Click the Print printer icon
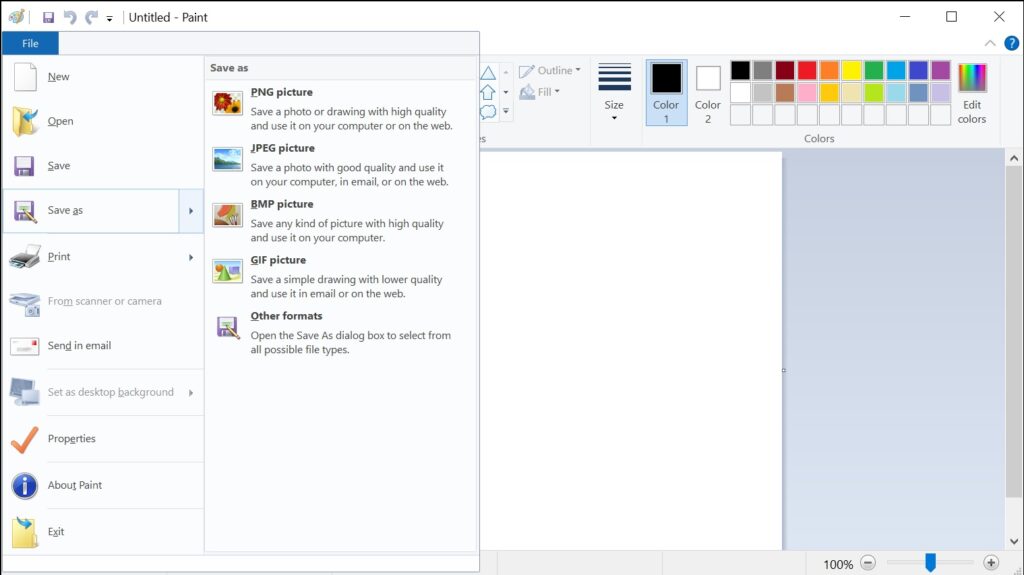This screenshot has height=575, width=1024. point(24,257)
